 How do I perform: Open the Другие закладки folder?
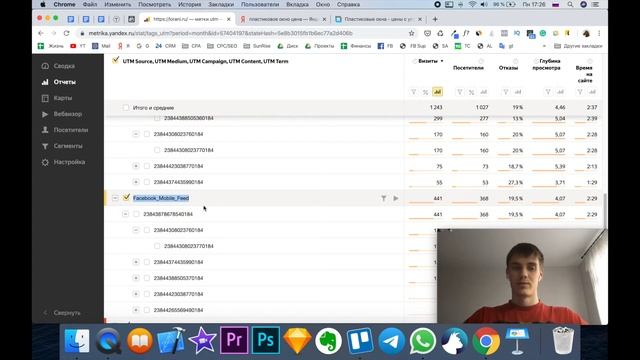tap(578, 46)
